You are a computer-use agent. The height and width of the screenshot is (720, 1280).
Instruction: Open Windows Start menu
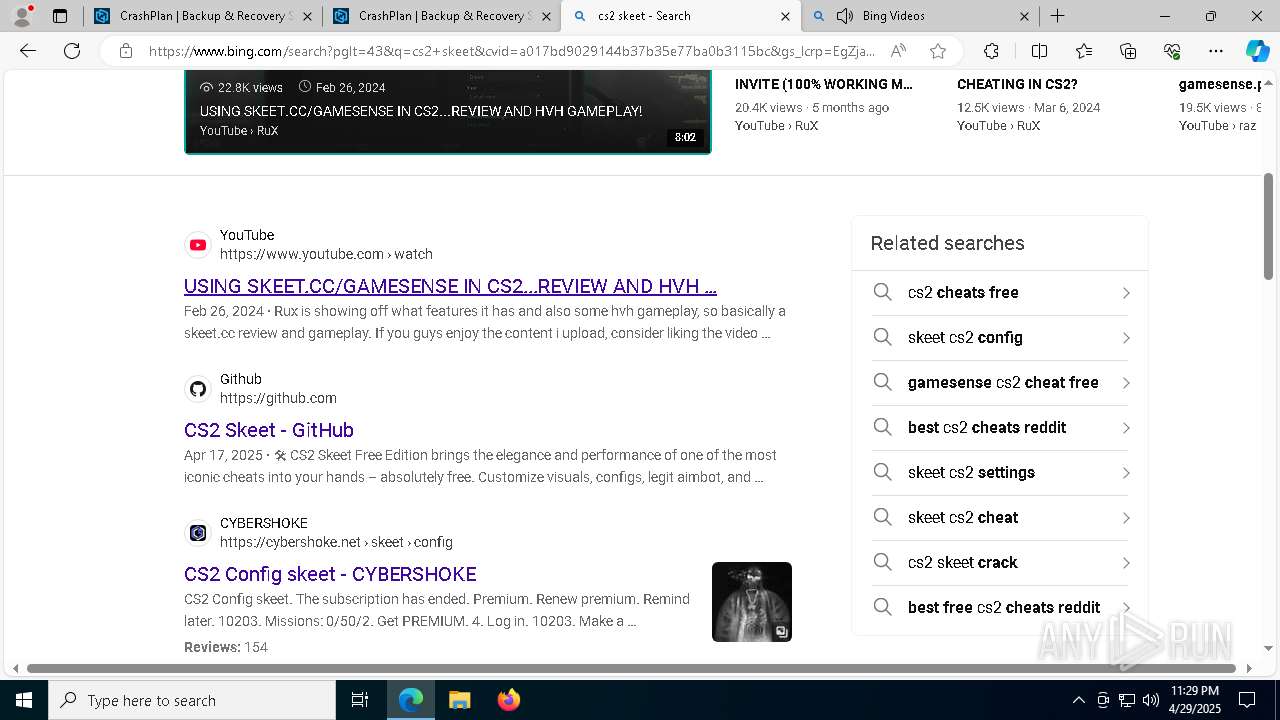23,700
